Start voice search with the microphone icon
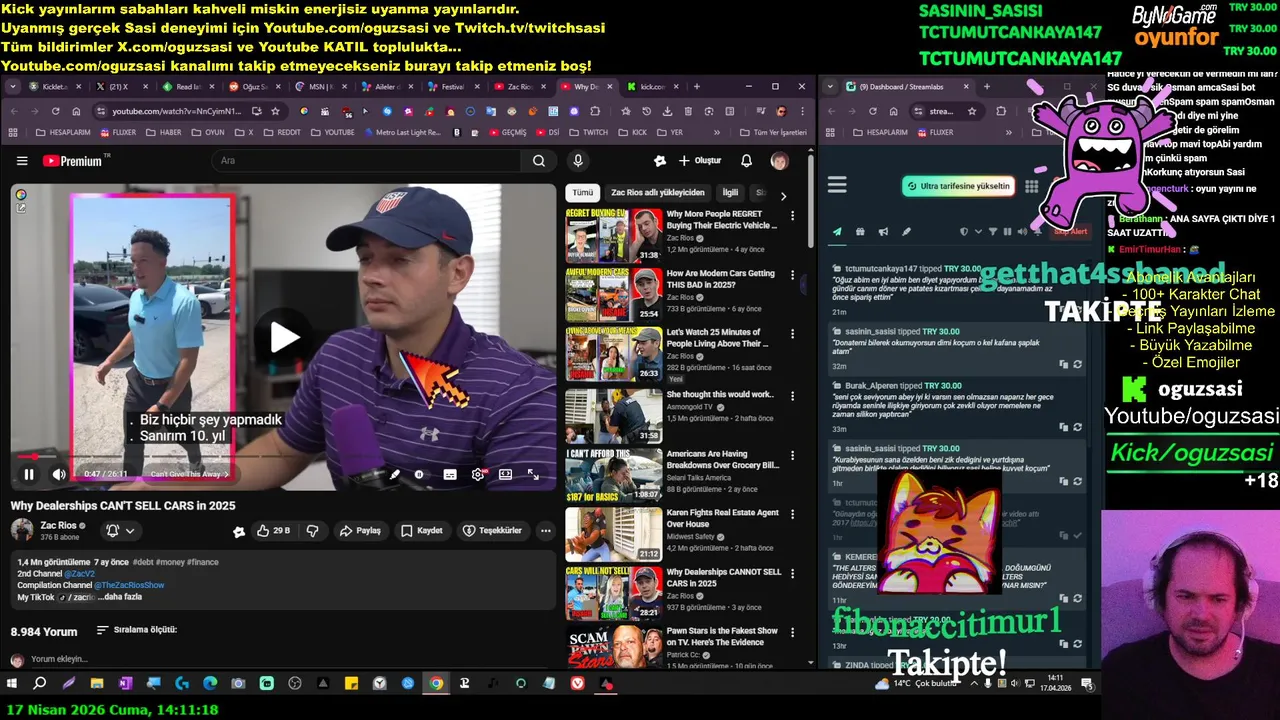This screenshot has width=1280, height=720. (577, 161)
